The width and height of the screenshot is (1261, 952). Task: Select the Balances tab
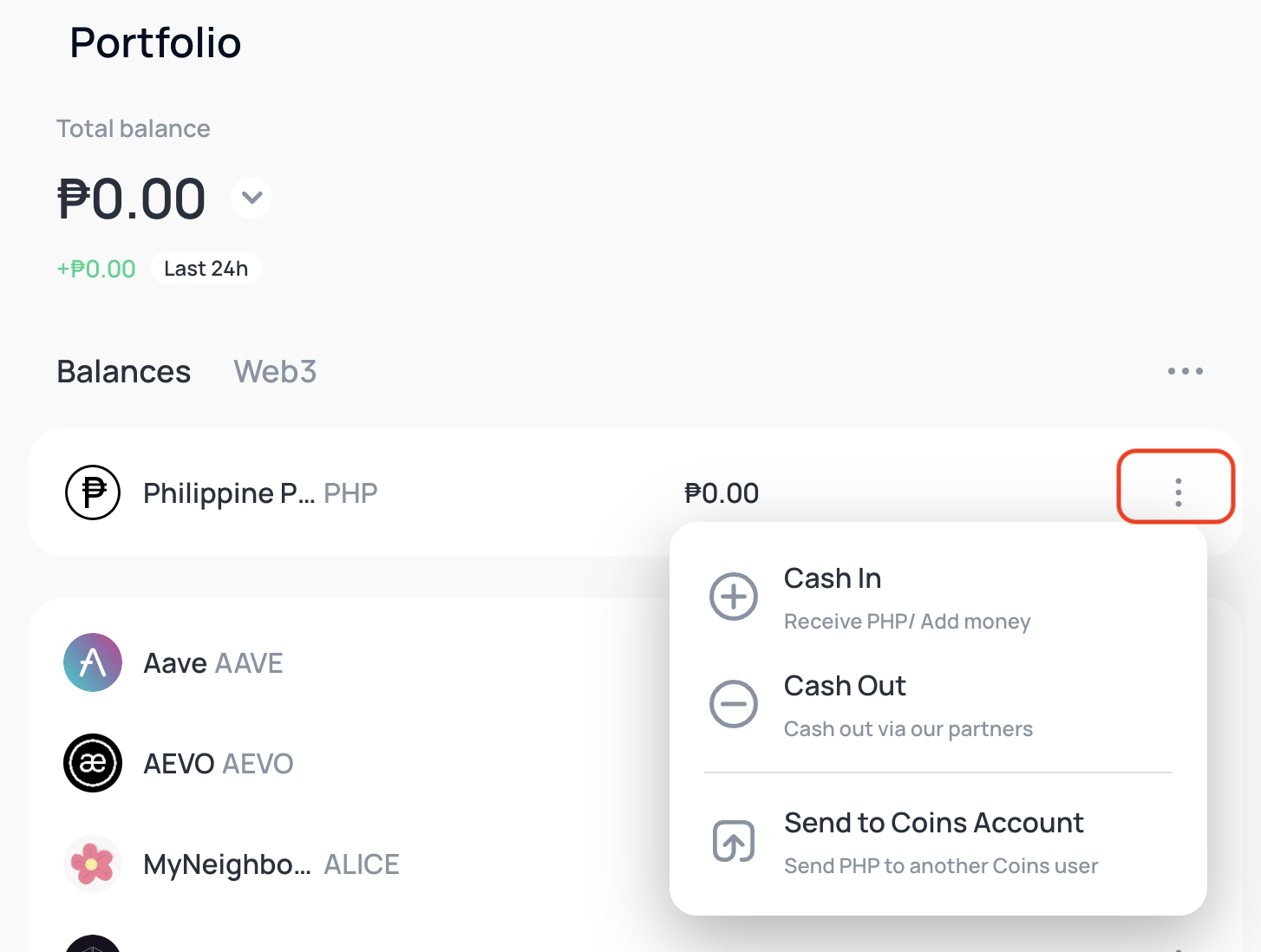coord(124,371)
